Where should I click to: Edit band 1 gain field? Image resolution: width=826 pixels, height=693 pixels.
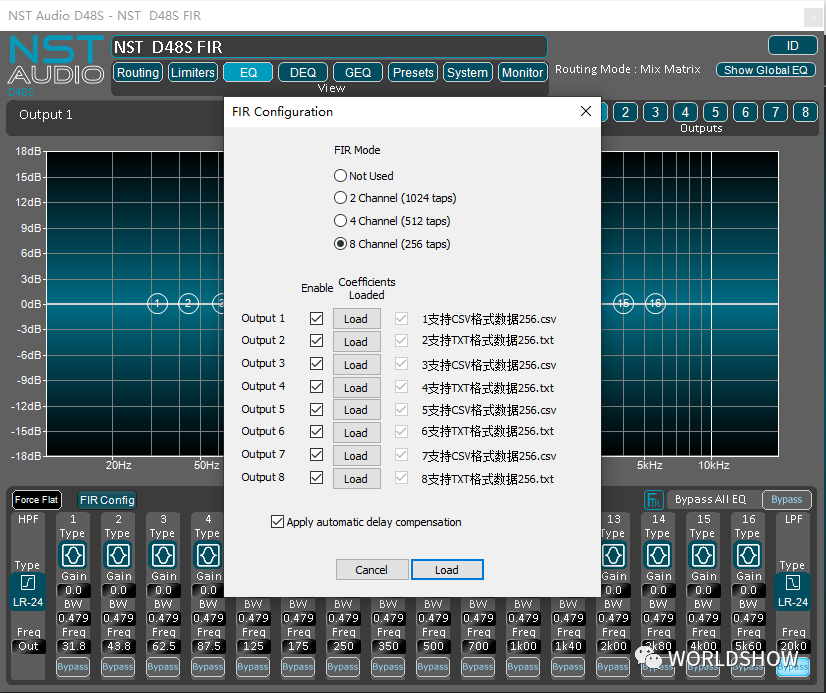[x=73, y=590]
